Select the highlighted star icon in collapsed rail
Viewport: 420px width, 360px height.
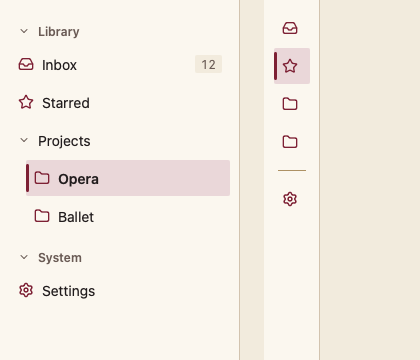(290, 66)
